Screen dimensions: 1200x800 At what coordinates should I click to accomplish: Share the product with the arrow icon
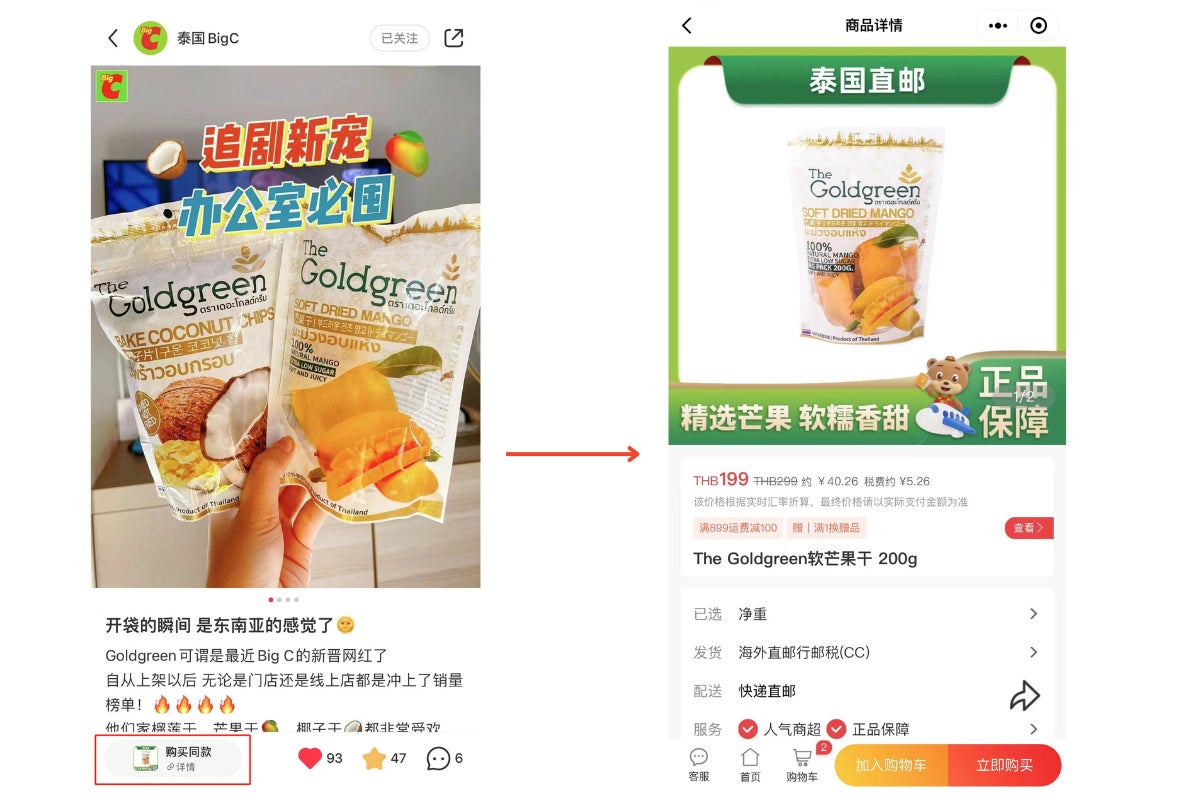(1025, 696)
